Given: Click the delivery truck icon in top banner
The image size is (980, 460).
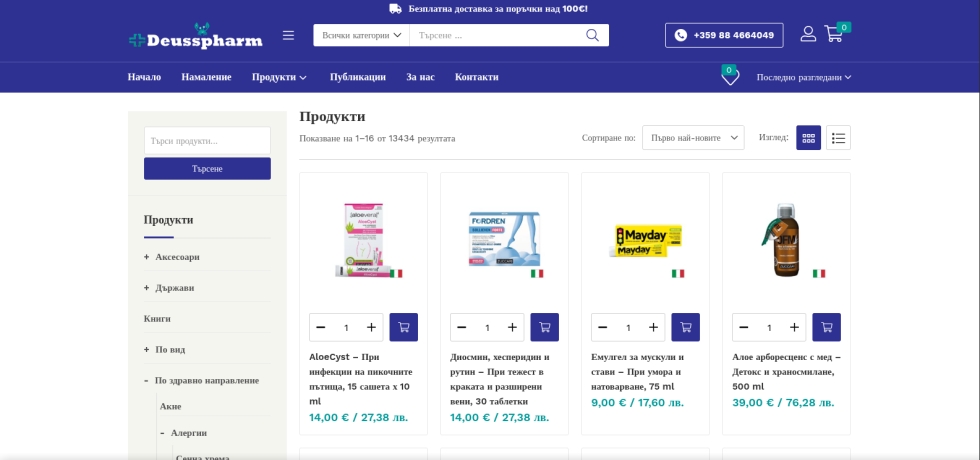Looking at the screenshot, I should tap(395, 9).
